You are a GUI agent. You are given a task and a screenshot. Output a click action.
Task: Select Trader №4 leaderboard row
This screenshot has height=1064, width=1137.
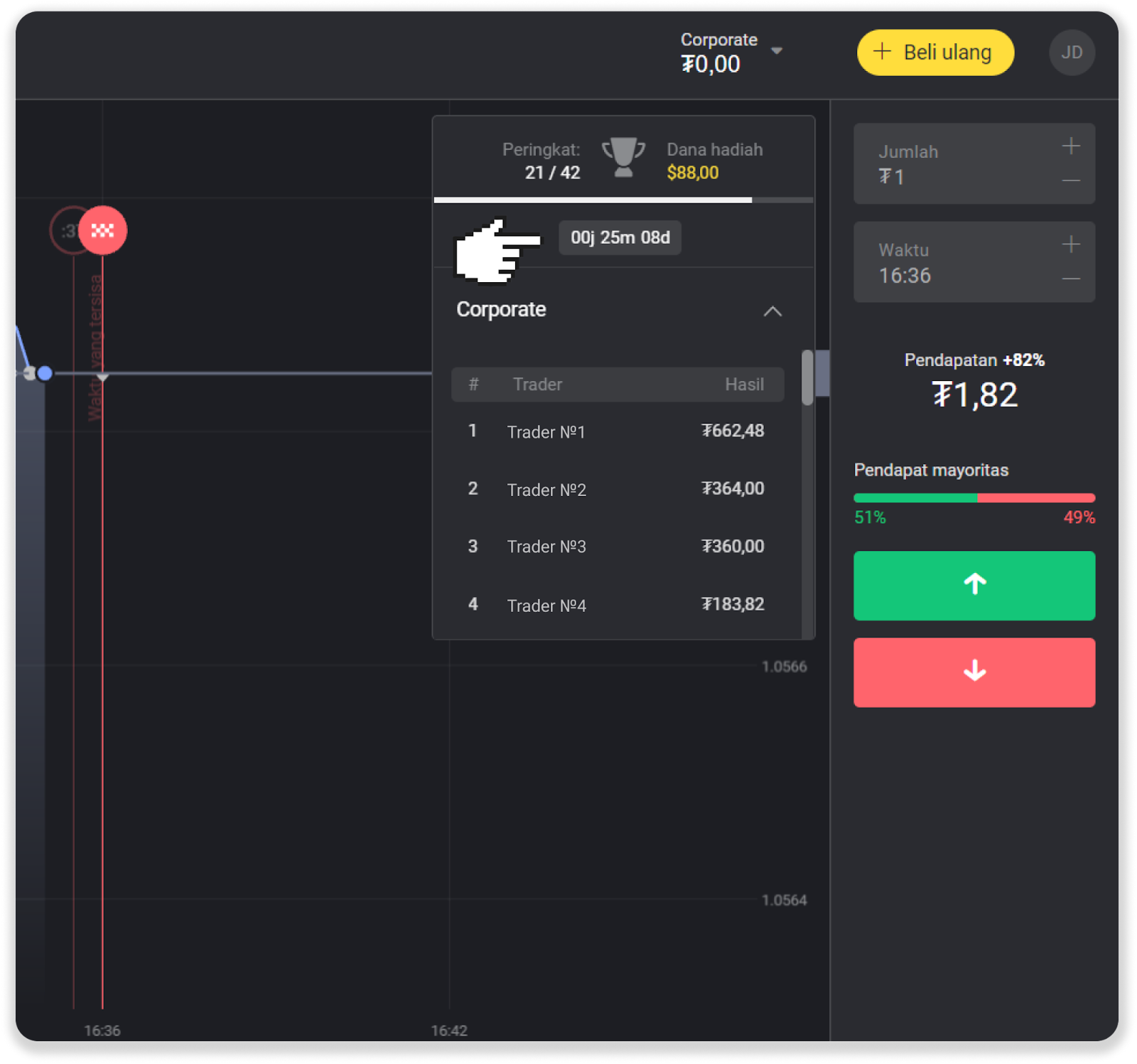(x=617, y=605)
